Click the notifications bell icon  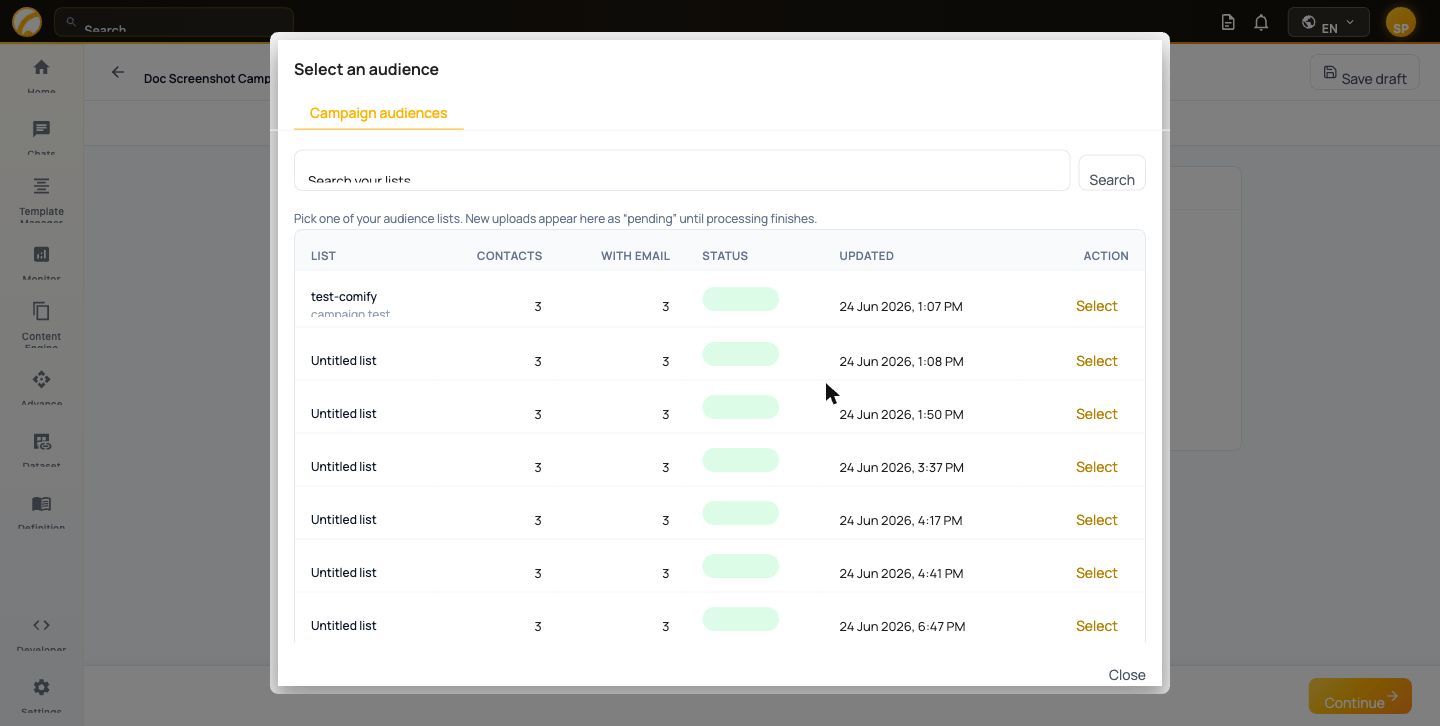point(1261,22)
